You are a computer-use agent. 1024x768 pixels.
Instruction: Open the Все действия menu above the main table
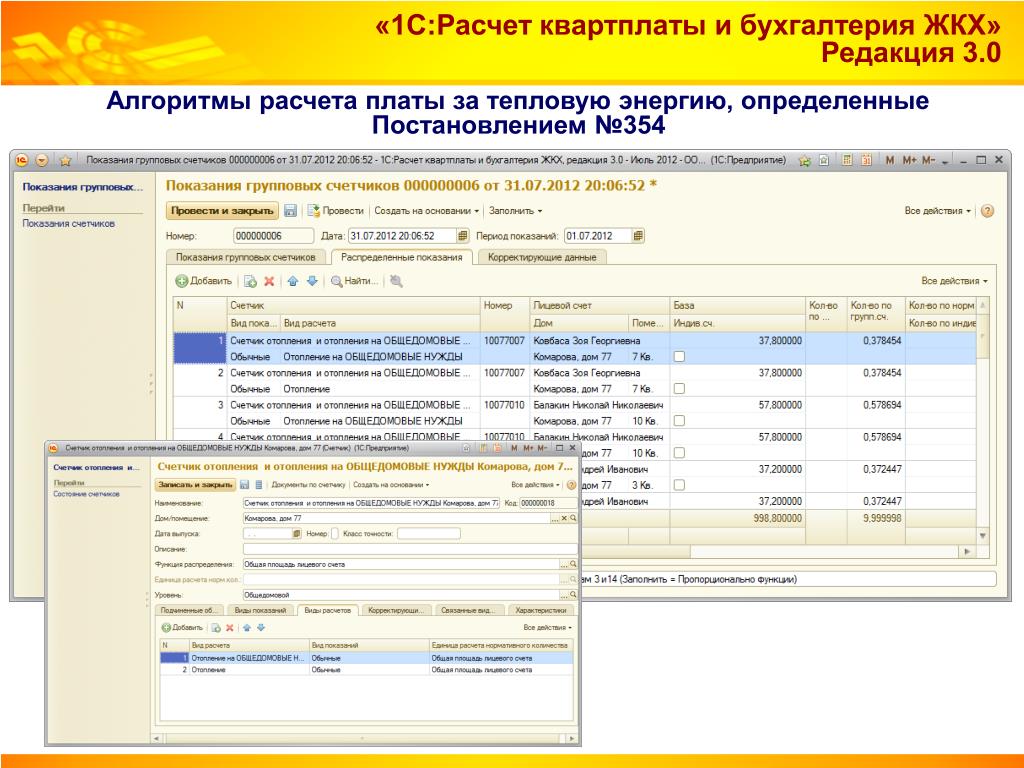(954, 281)
